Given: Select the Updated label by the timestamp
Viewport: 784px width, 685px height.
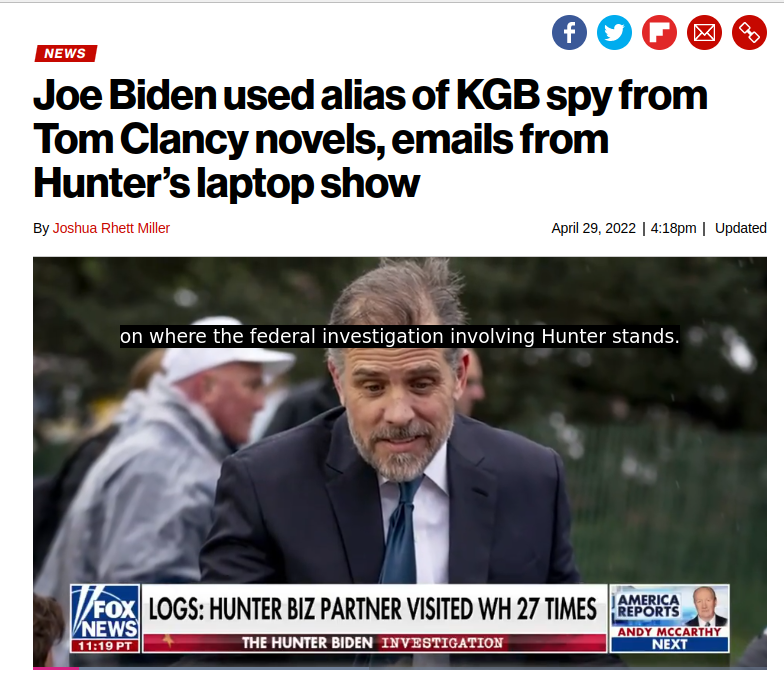Looking at the screenshot, I should 740,228.
